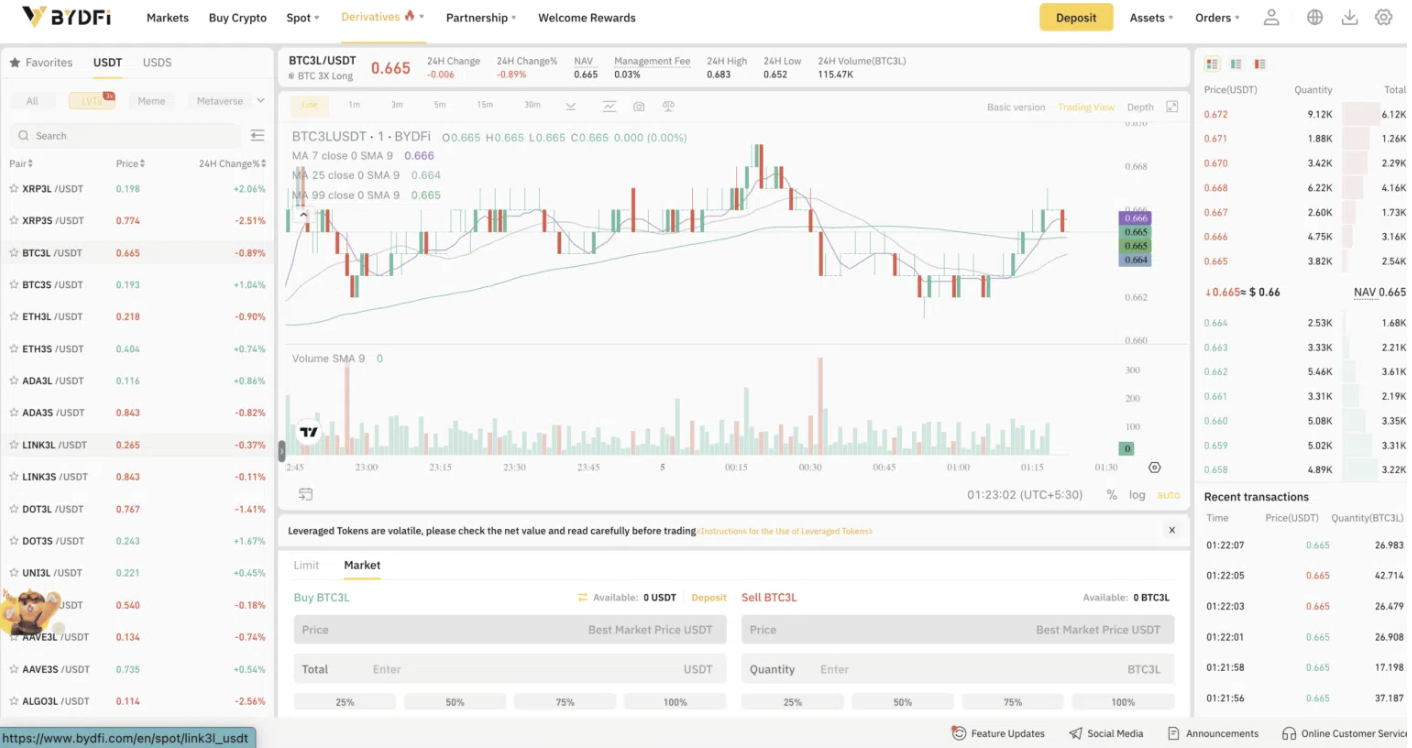This screenshot has height=748, width=1412.
Task: Sort pairs list by Price
Action: point(131,164)
